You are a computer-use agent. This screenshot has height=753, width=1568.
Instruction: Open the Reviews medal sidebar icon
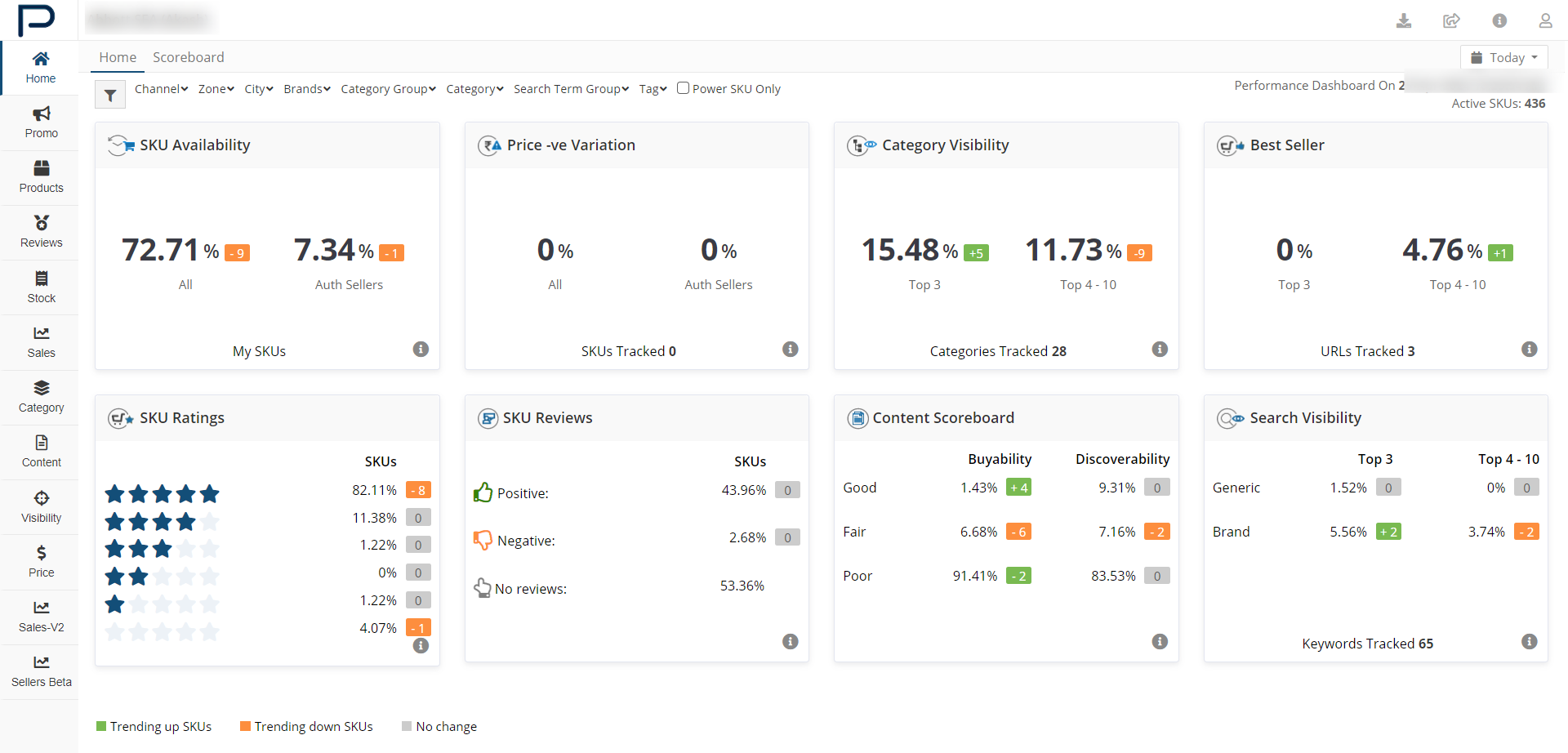(41, 223)
